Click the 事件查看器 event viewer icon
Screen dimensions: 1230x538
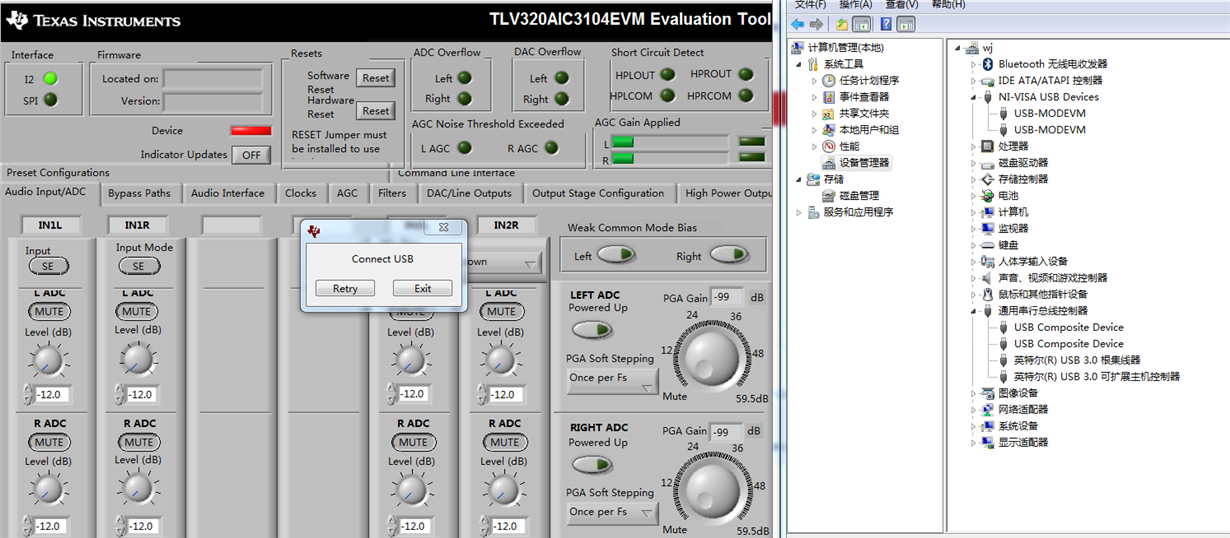(x=829, y=97)
